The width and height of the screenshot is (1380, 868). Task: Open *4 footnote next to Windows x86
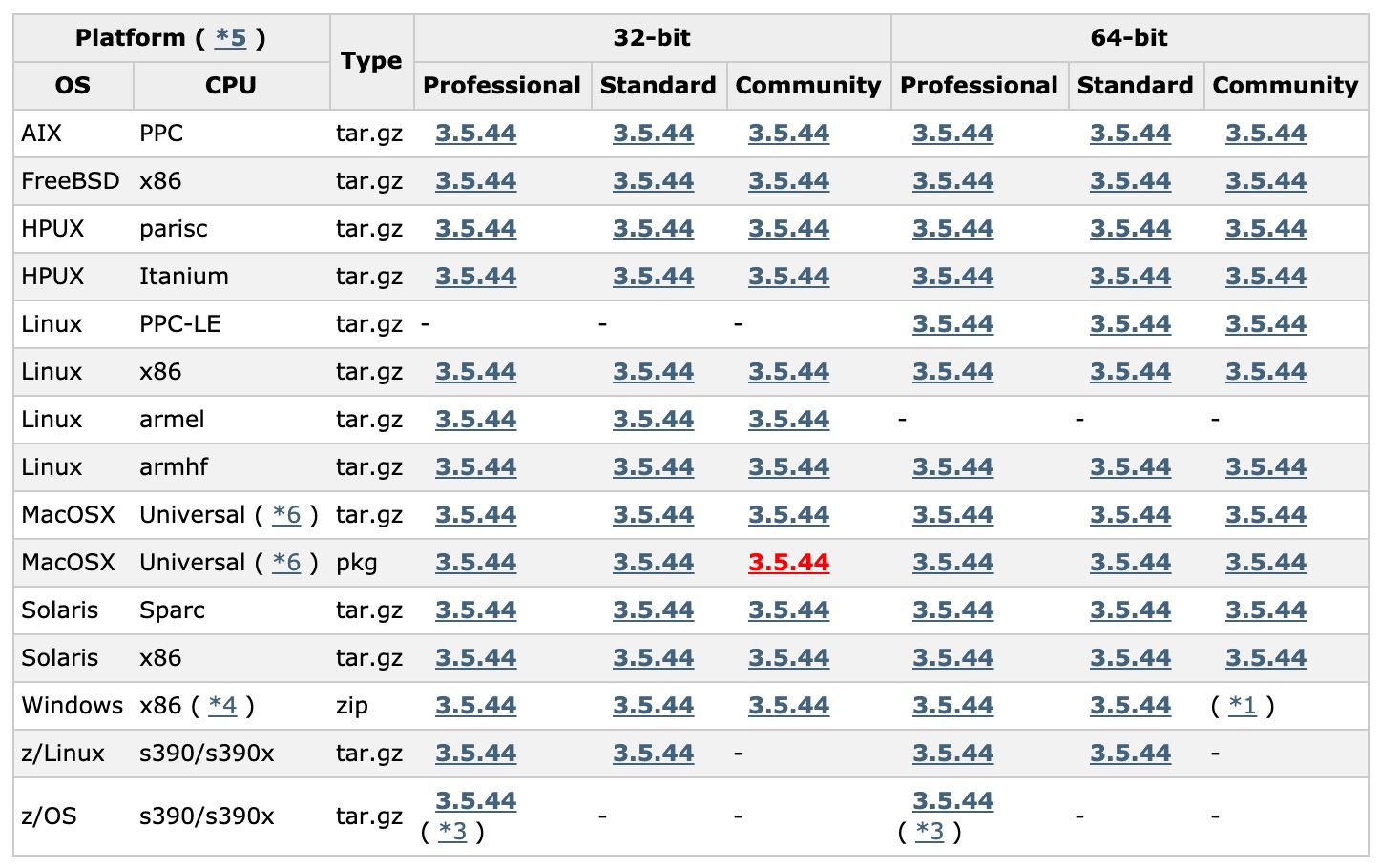222,706
